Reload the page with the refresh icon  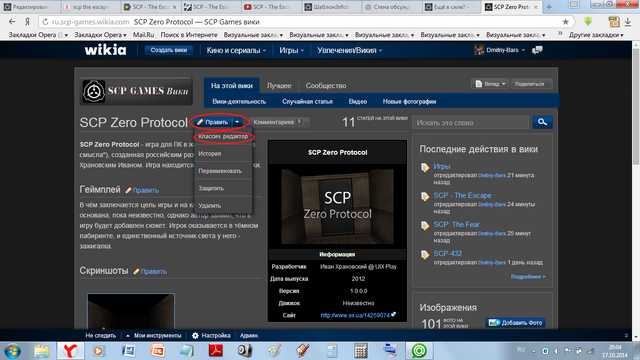[x=45, y=22]
